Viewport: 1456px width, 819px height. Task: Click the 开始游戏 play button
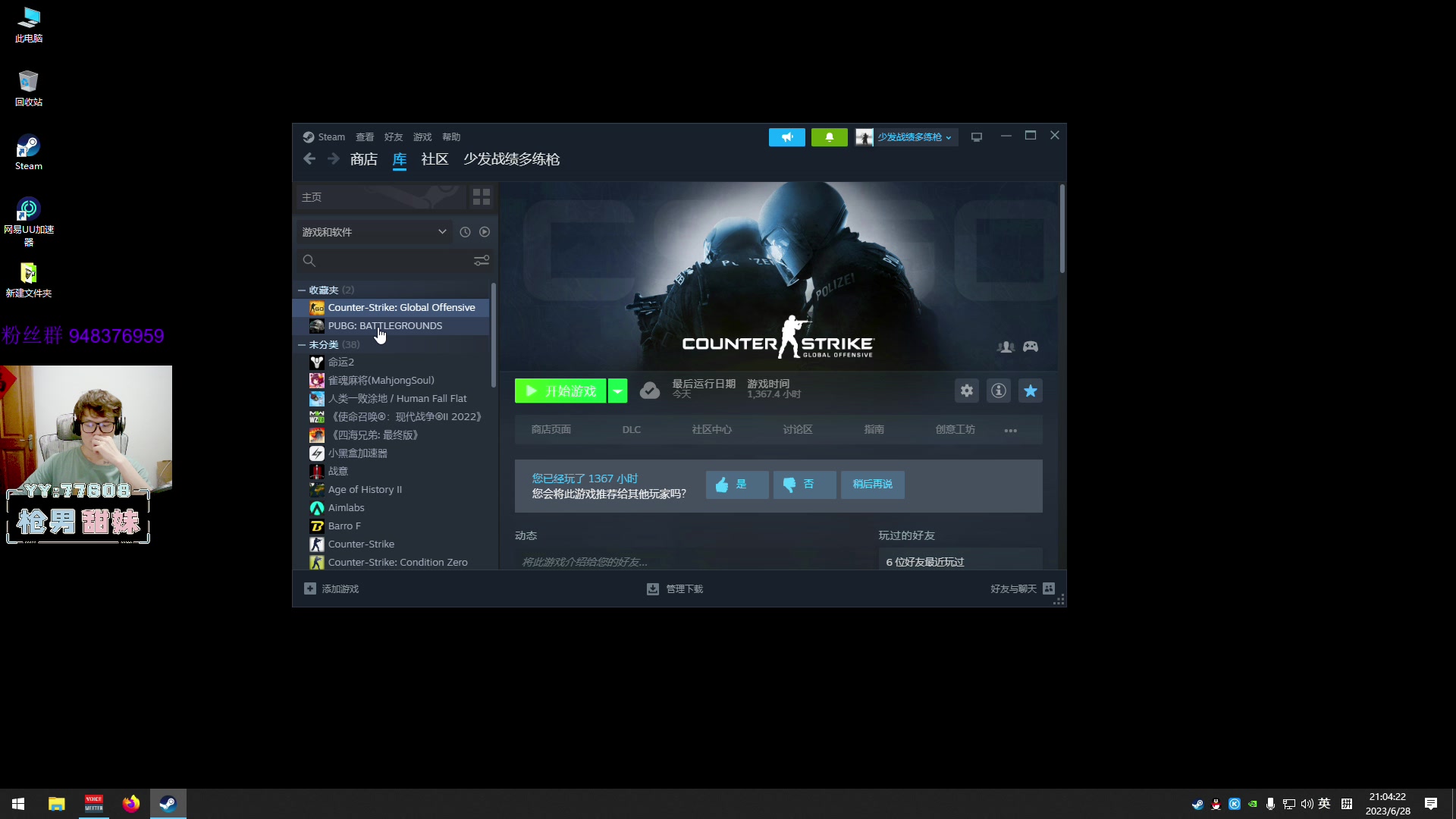[560, 391]
